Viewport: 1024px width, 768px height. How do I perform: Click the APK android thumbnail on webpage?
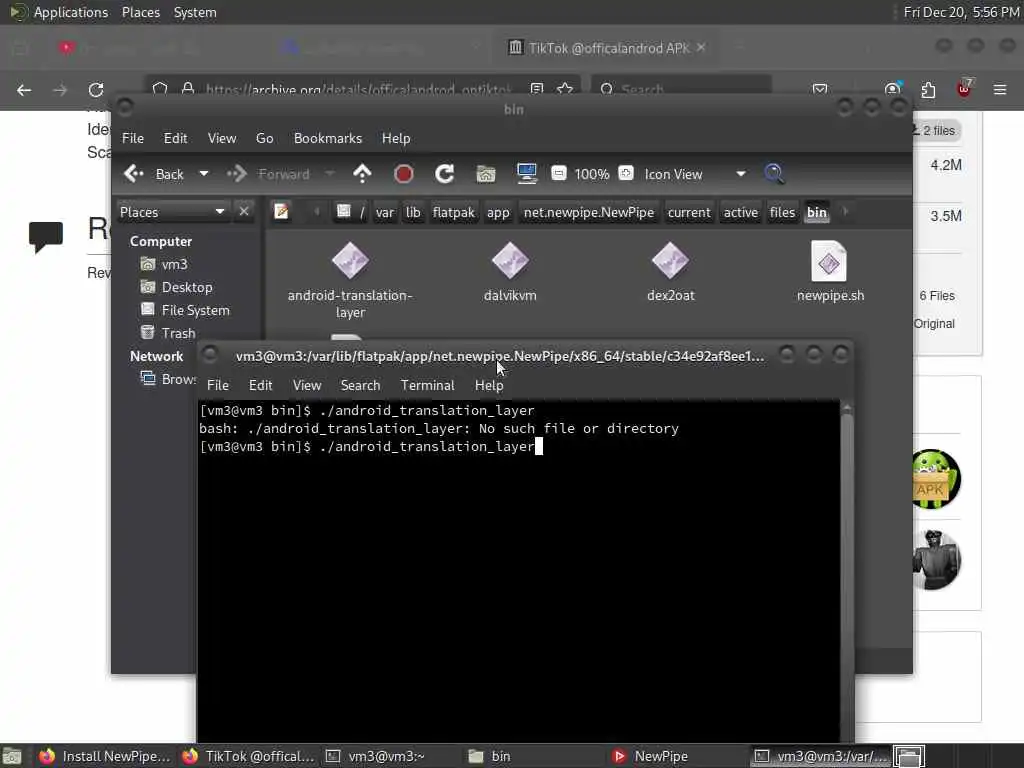935,479
